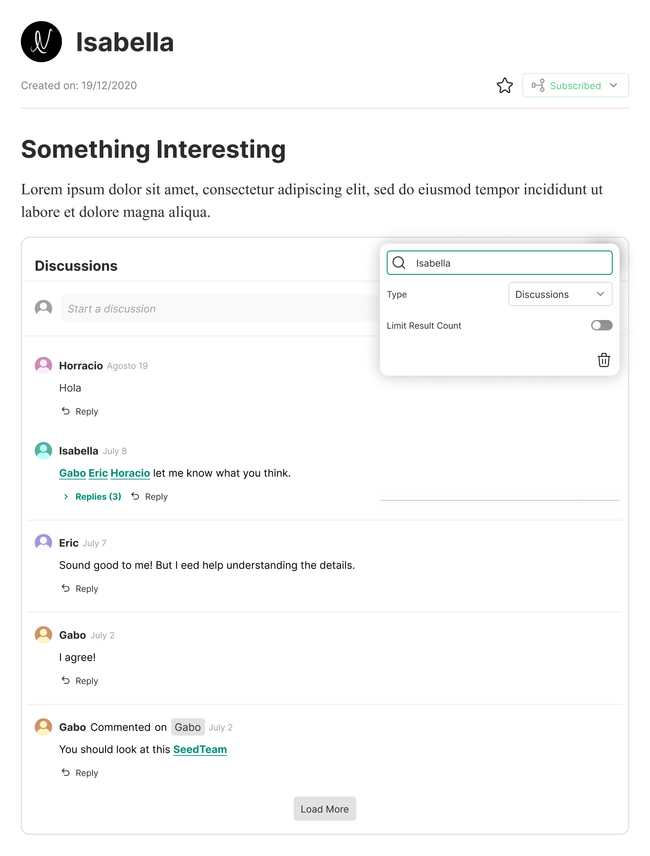Click the star favorite icon
Image resolution: width=650 pixels, height=856 pixels.
click(x=505, y=86)
